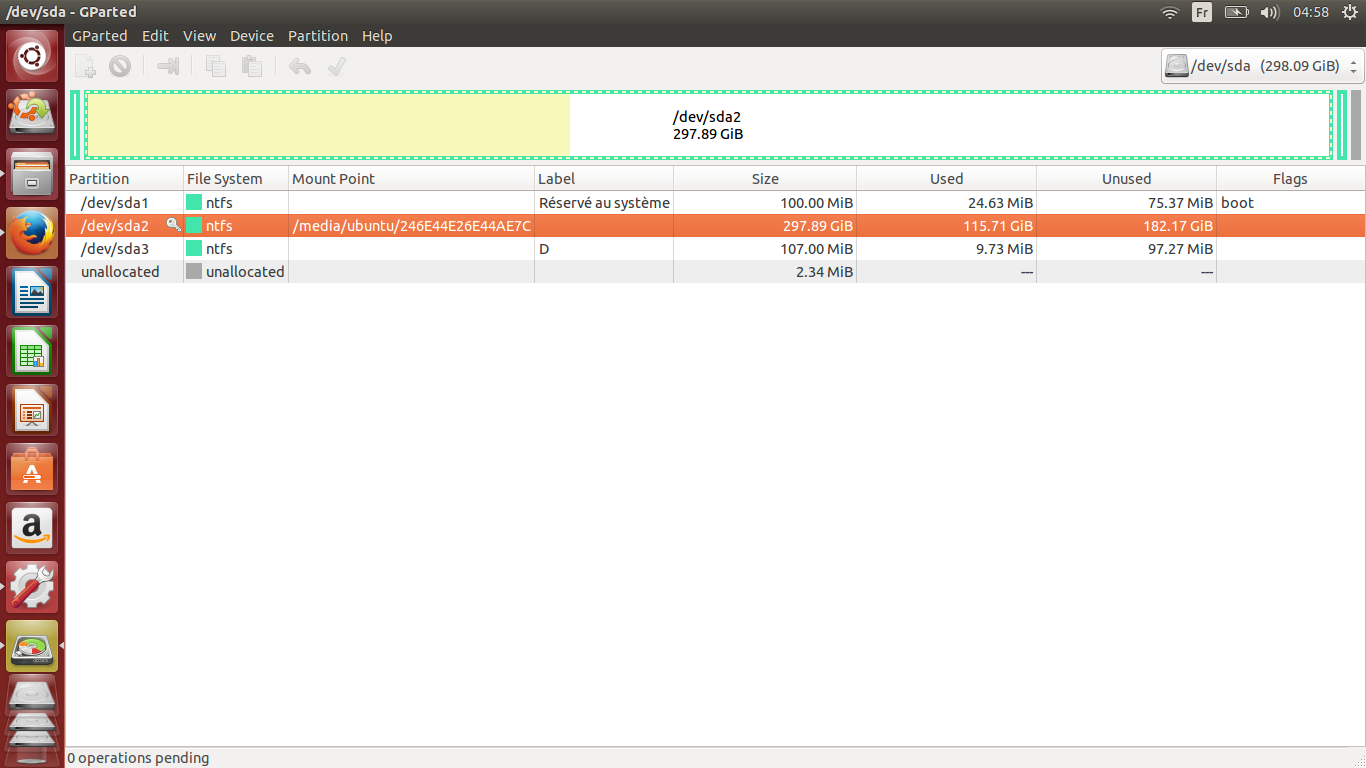The image size is (1366, 768).
Task: Click the Mount Point column header
Action: 412,179
